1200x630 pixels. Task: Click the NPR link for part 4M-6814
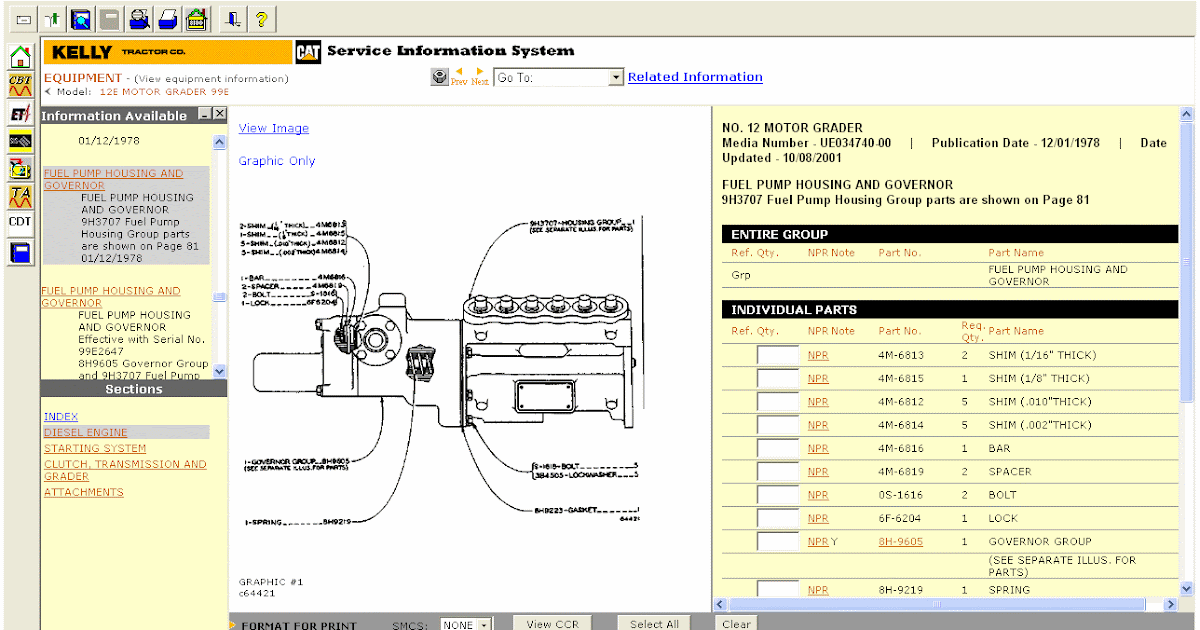pyautogui.click(x=818, y=425)
